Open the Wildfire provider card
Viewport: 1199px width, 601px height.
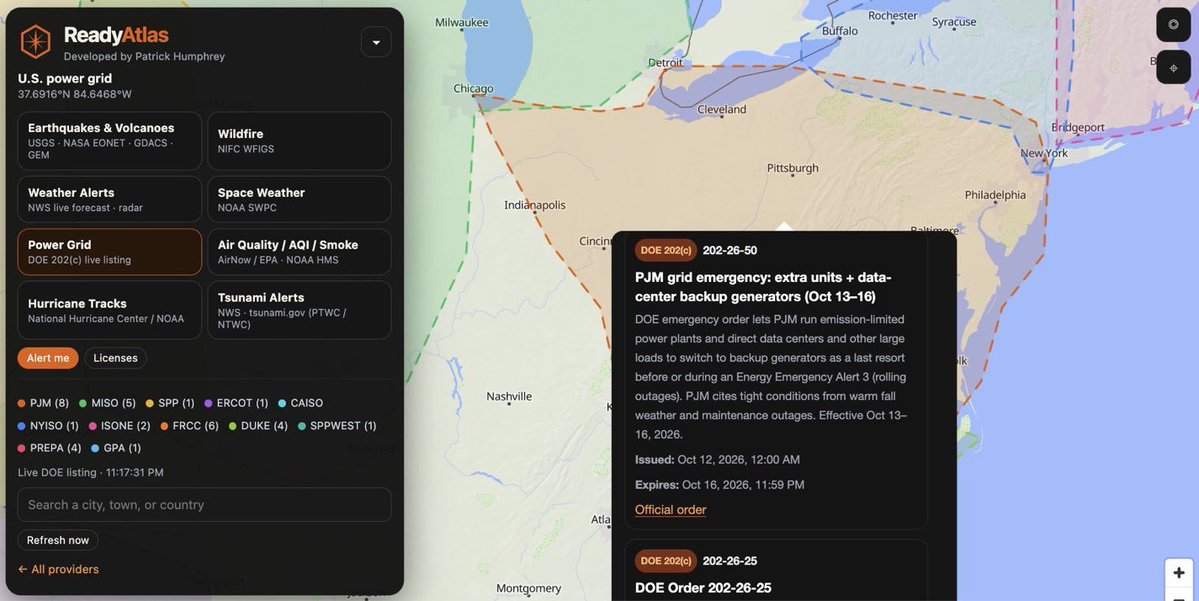pyautogui.click(x=299, y=141)
